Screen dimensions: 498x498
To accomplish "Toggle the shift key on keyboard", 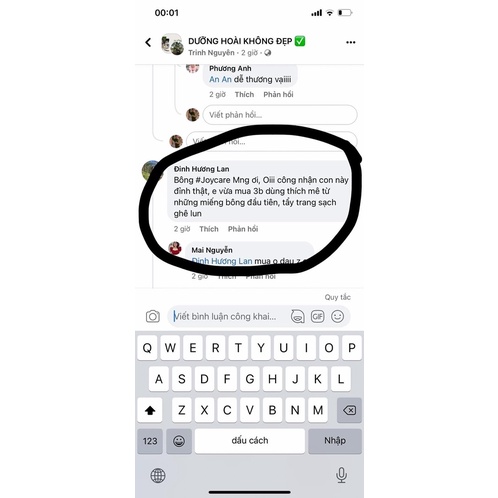I will coord(150,410).
